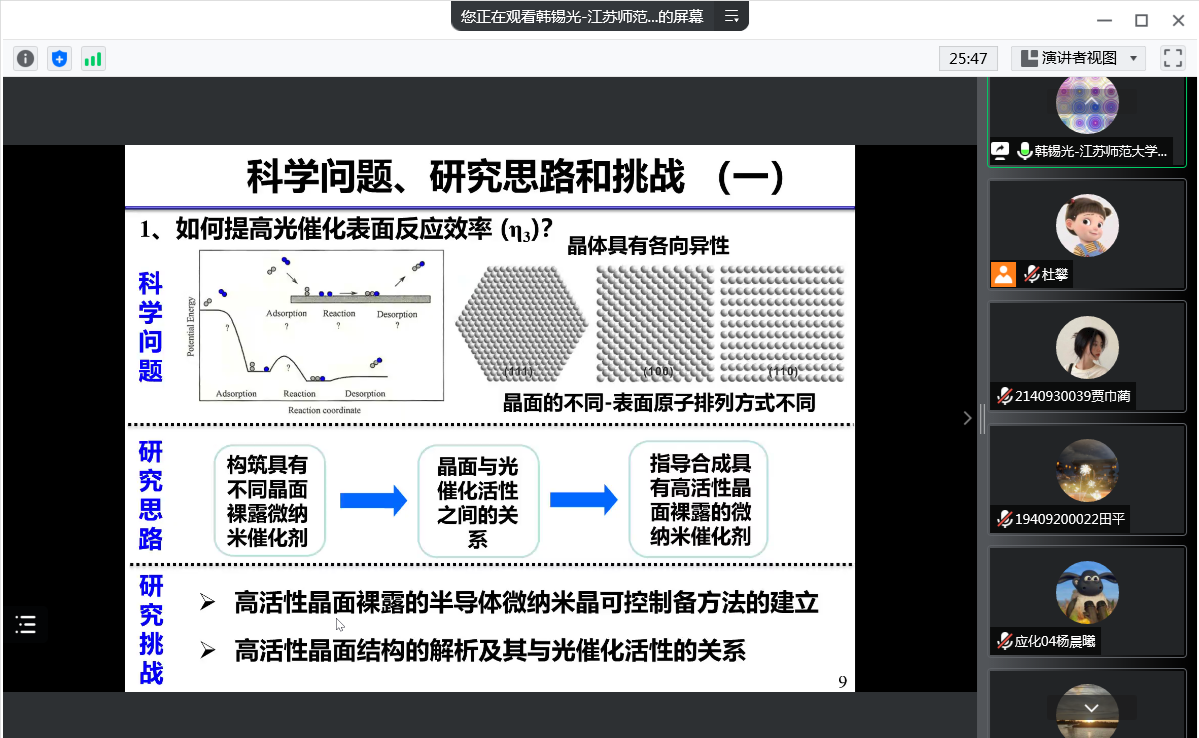
Task: Open the 演讲者视图 view dropdown
Action: pos(1078,58)
